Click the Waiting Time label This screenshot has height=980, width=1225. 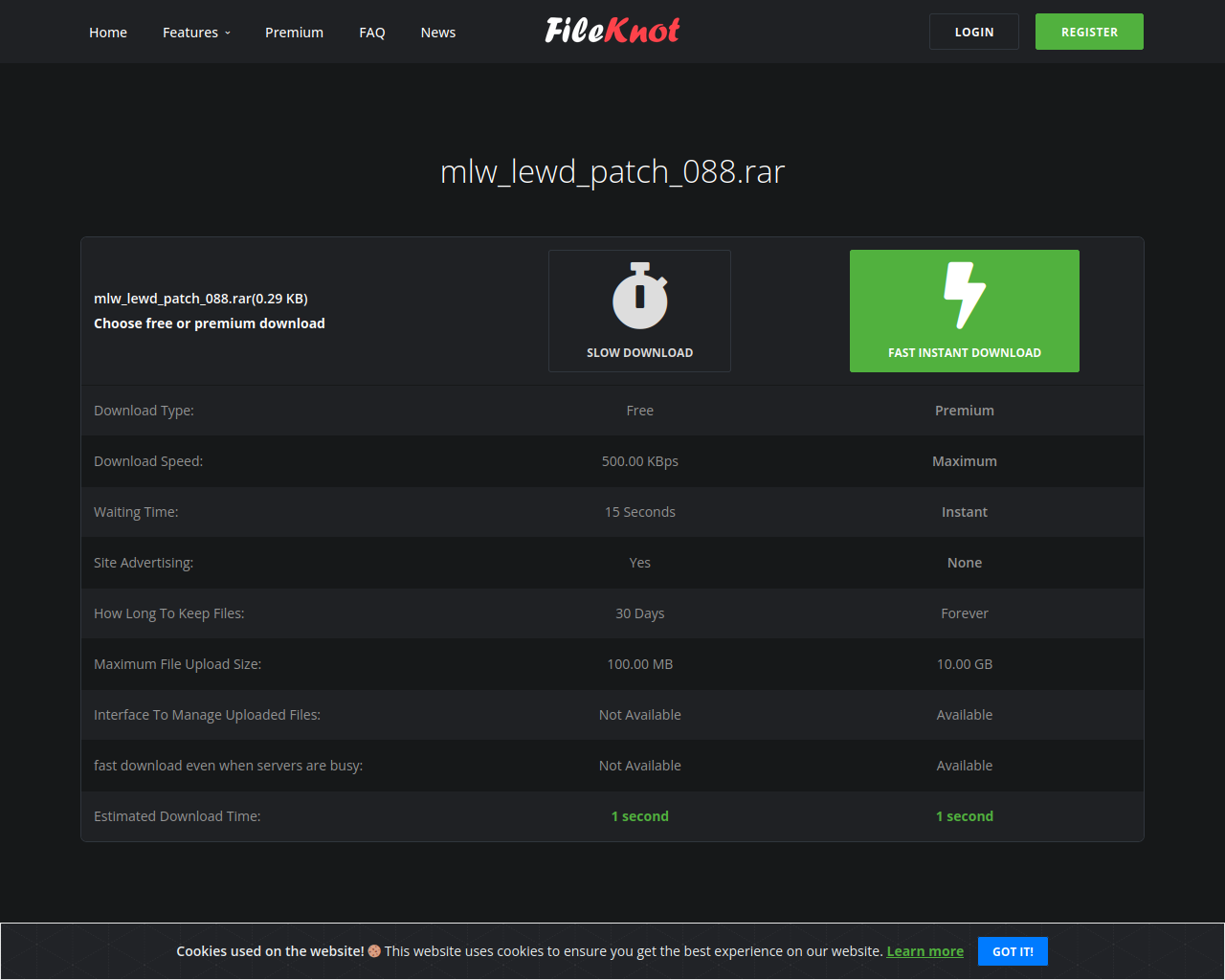(x=136, y=512)
